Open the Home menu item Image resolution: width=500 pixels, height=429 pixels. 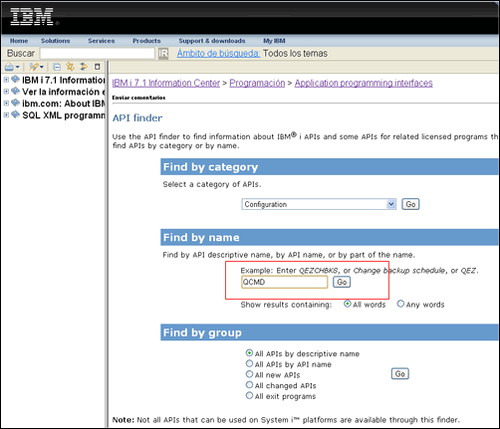(x=19, y=41)
